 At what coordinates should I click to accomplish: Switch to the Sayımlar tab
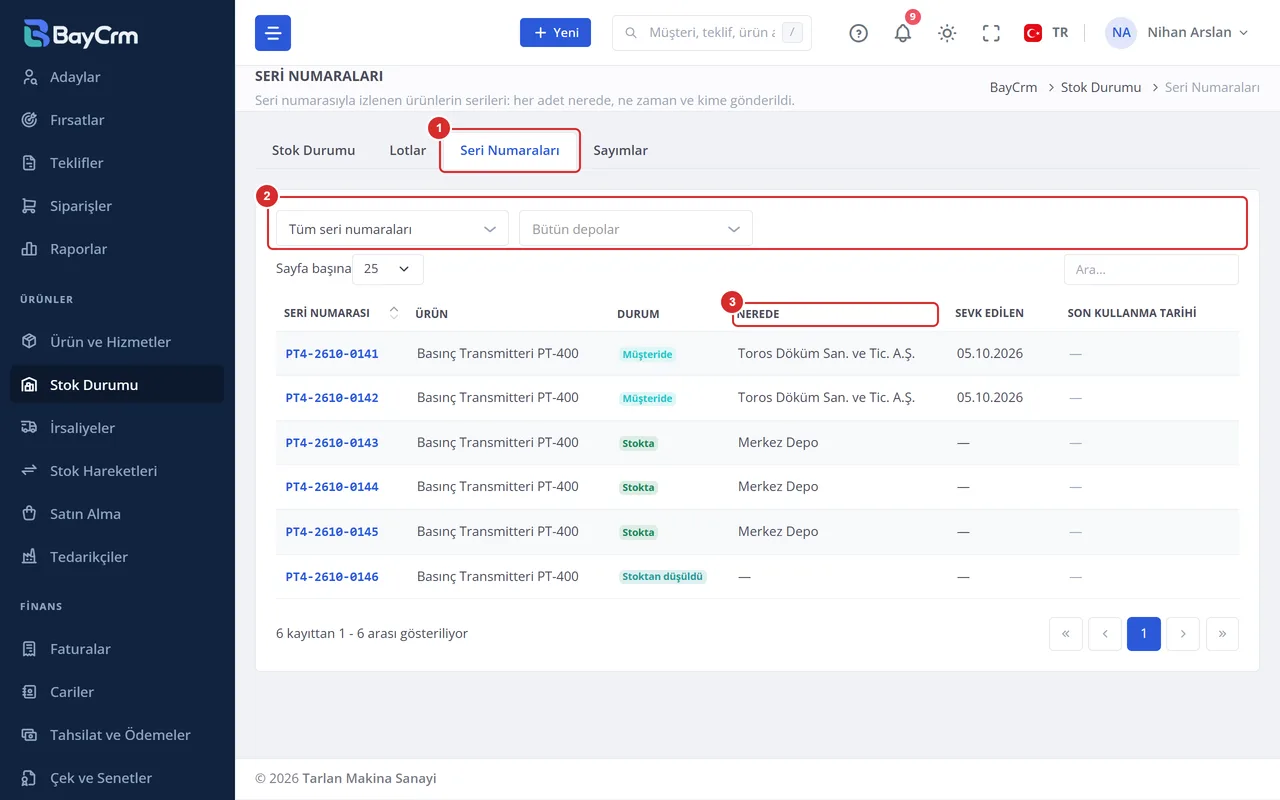coord(621,151)
